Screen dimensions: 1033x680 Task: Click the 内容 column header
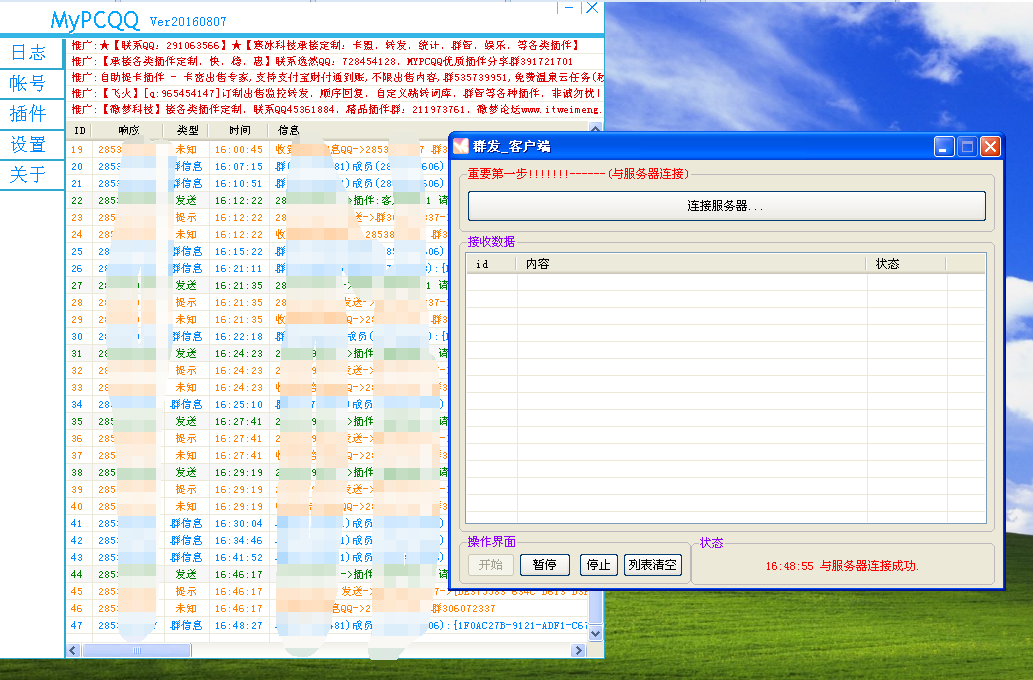tap(690, 264)
